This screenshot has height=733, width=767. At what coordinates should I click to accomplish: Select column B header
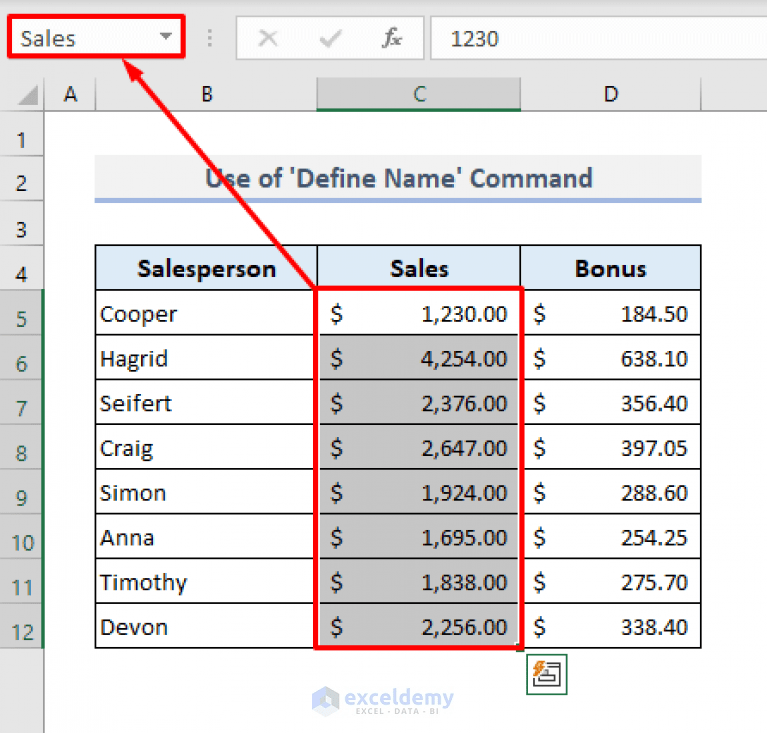tap(206, 94)
